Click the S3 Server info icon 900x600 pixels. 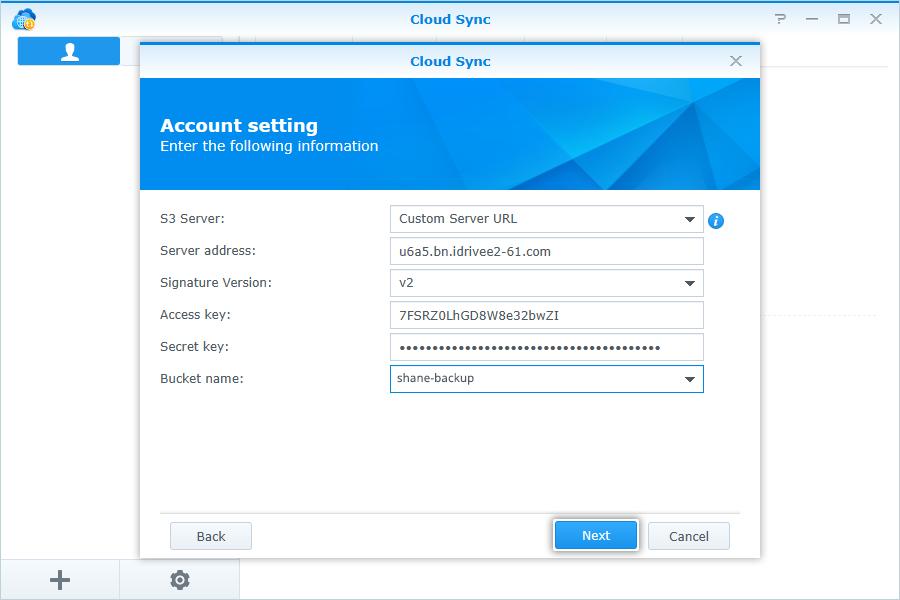[716, 221]
